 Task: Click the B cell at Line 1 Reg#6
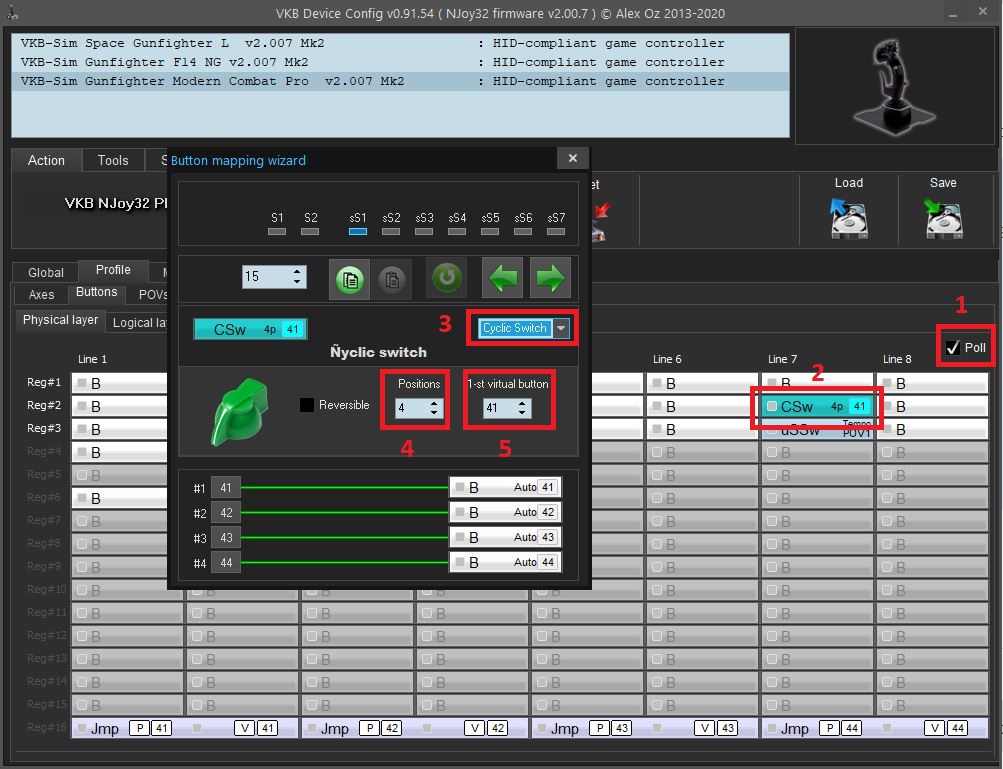pos(120,498)
